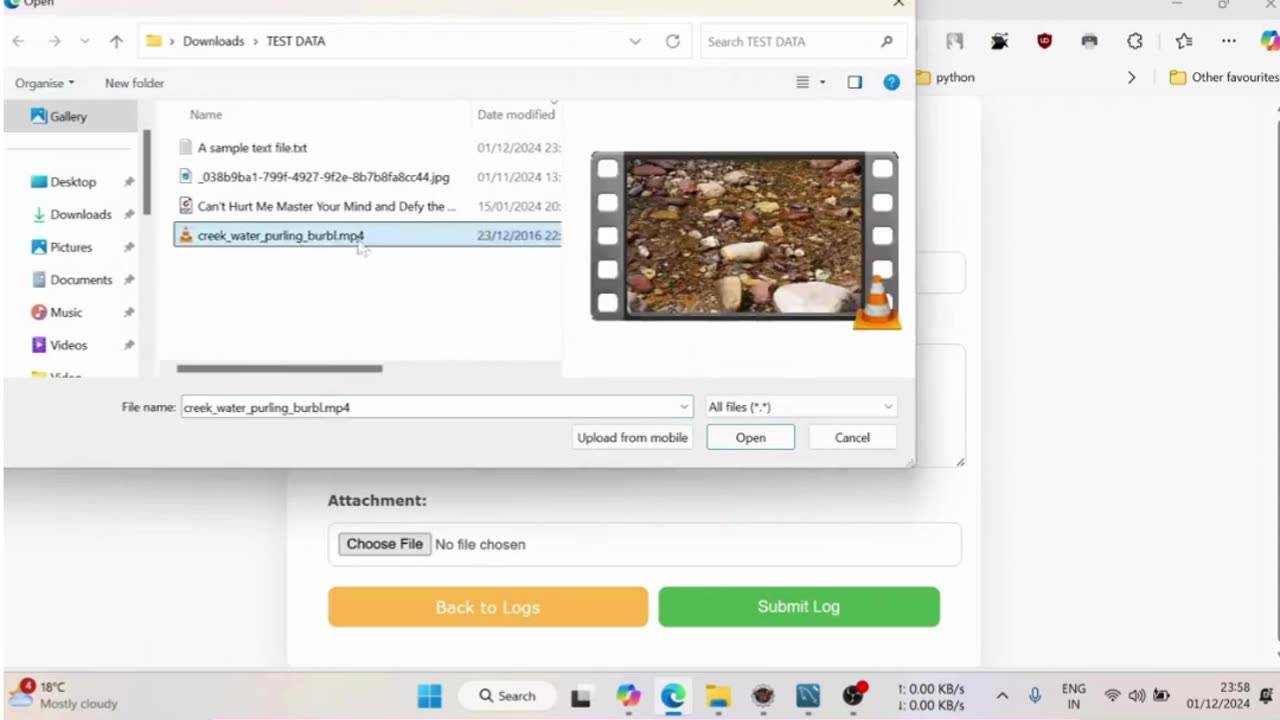1280x720 pixels.
Task: Open browser favourites star icon
Action: click(x=1184, y=41)
